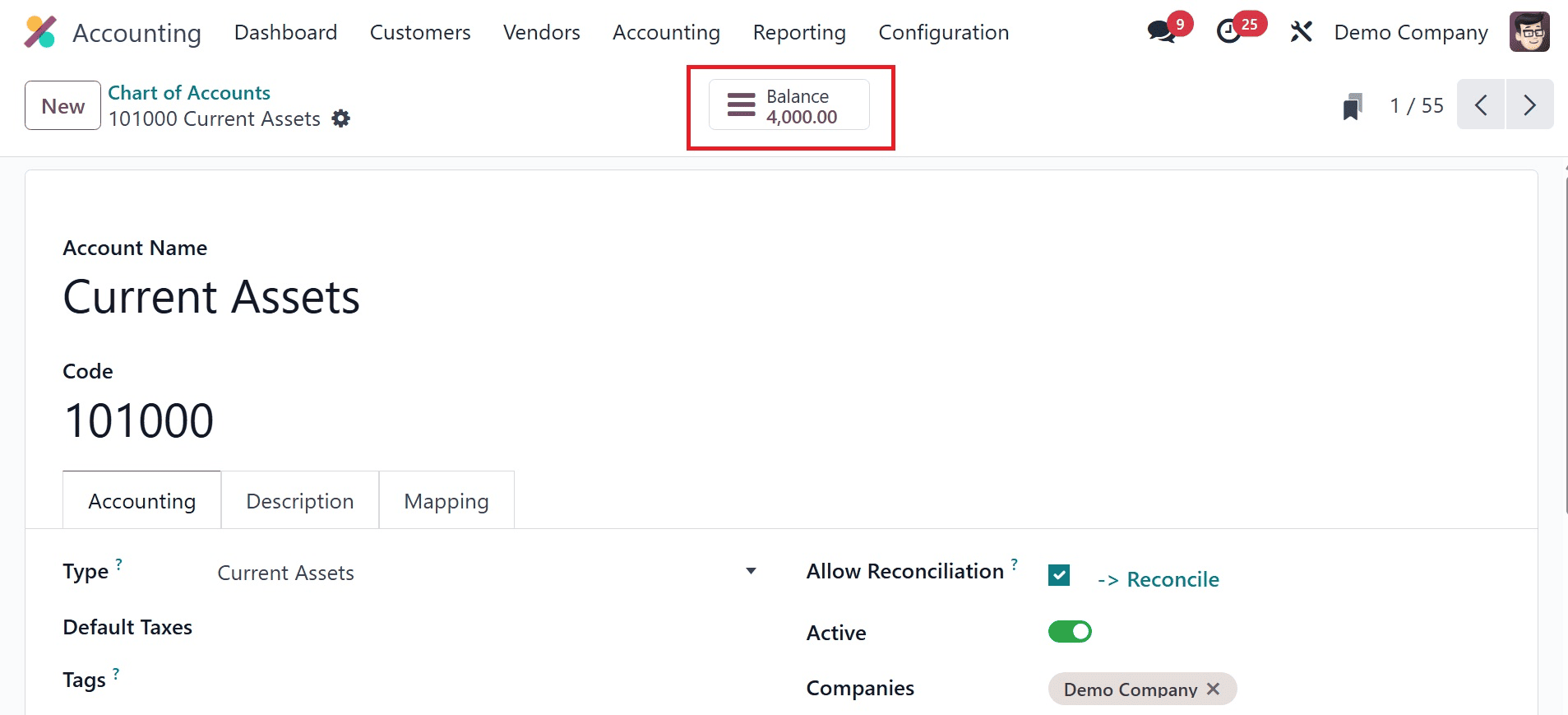This screenshot has height=715, width=1568.
Task: Click the help tooltip beside Tags
Action: pos(116,673)
